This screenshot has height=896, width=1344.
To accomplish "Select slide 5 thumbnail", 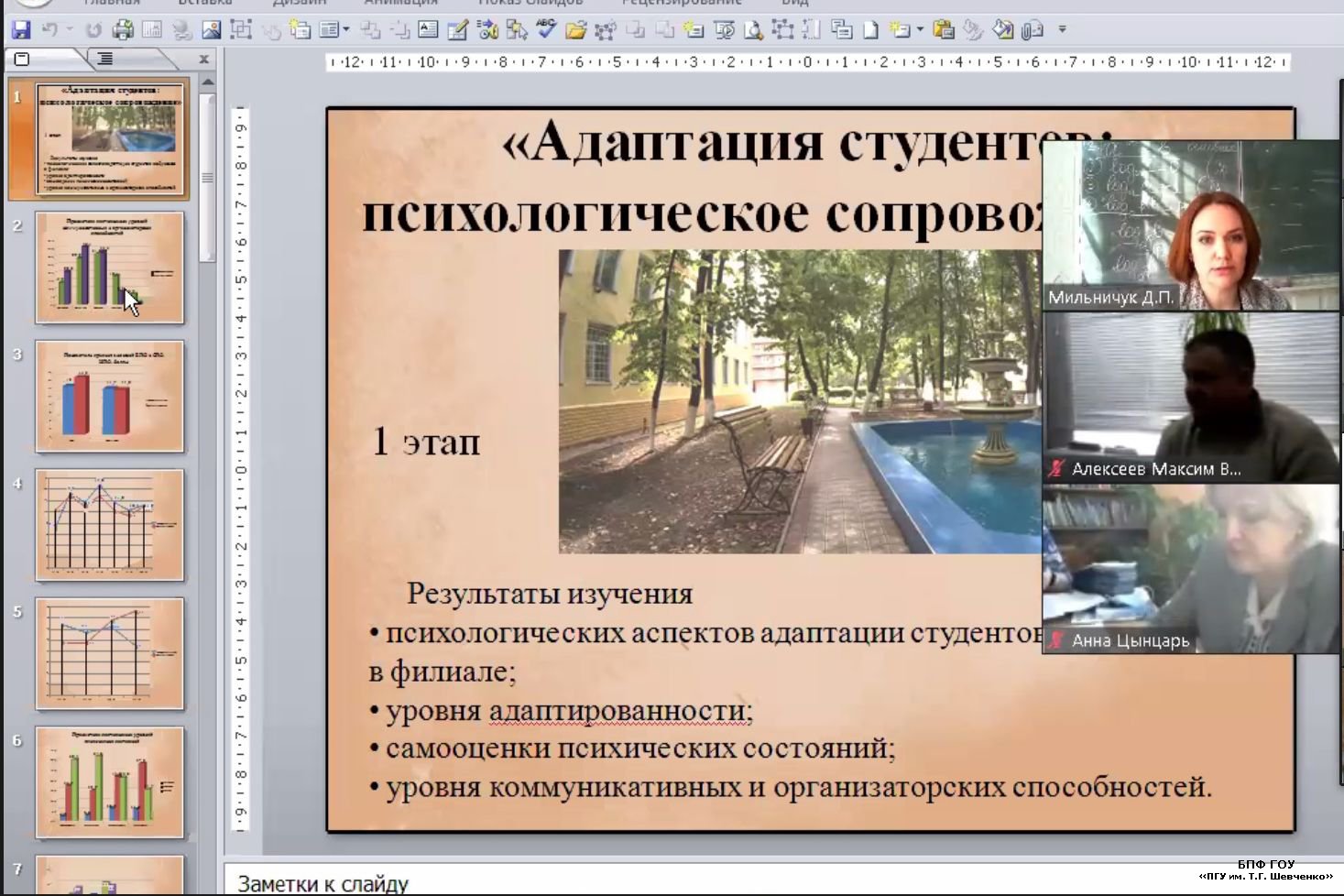I will tap(110, 654).
